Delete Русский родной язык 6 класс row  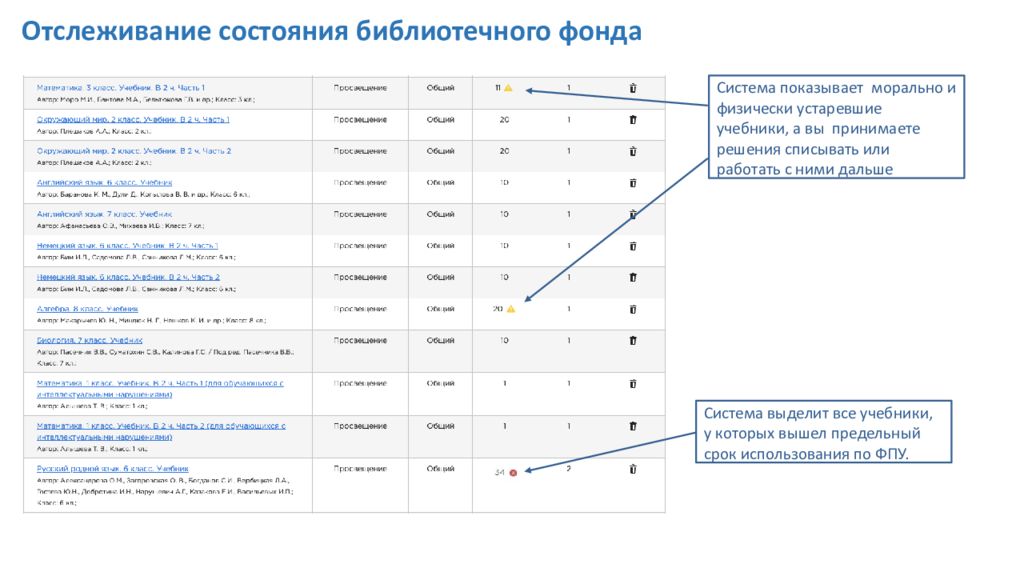pyautogui.click(x=633, y=469)
